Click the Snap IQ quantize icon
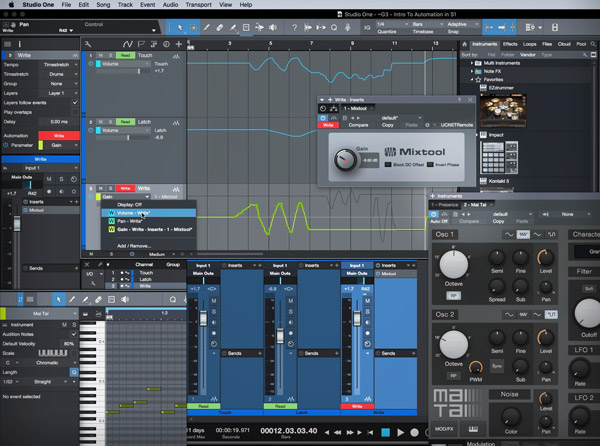Image resolution: width=600 pixels, height=446 pixels. coord(367,28)
